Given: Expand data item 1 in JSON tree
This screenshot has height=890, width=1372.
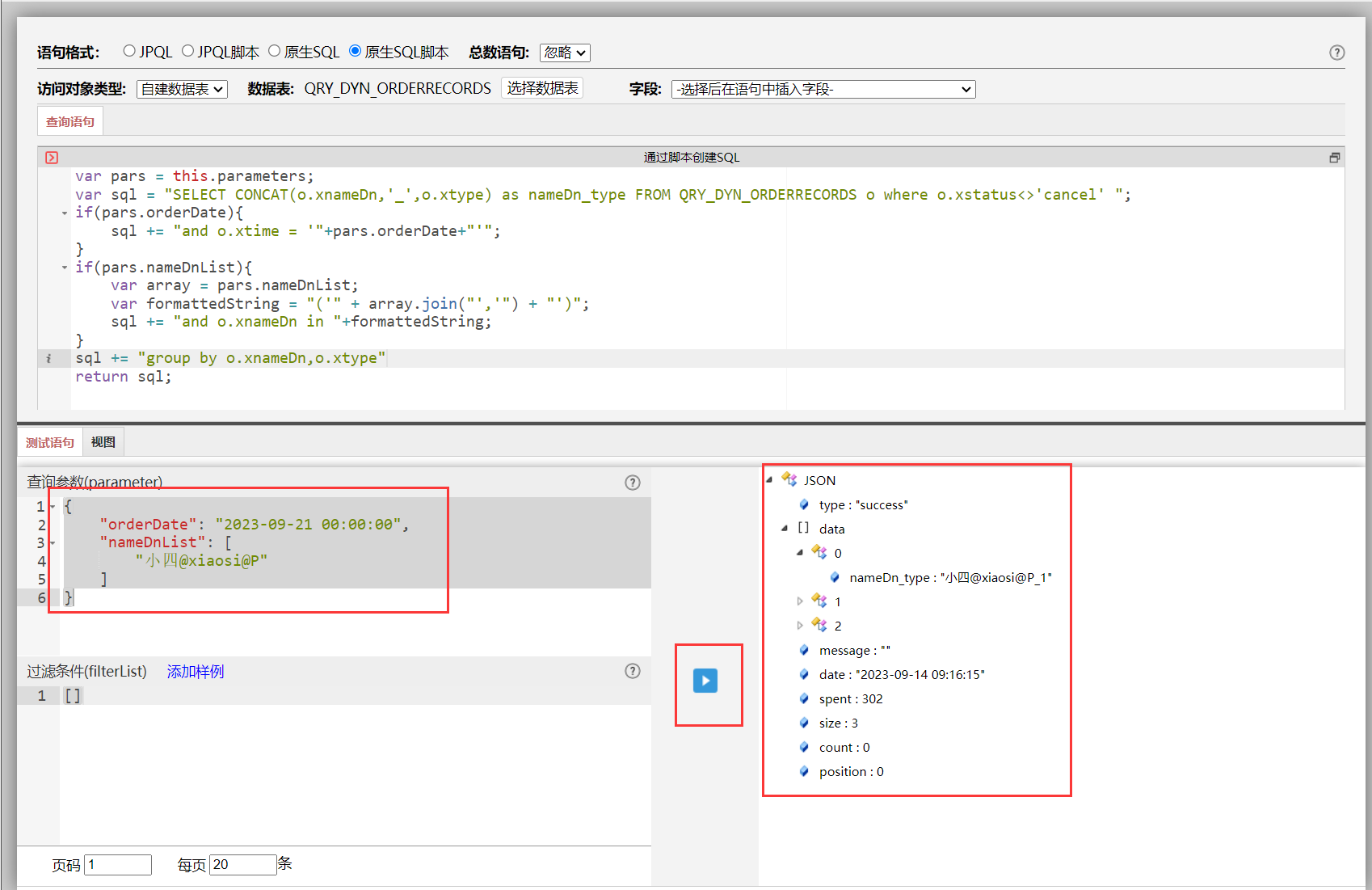Looking at the screenshot, I should [800, 601].
